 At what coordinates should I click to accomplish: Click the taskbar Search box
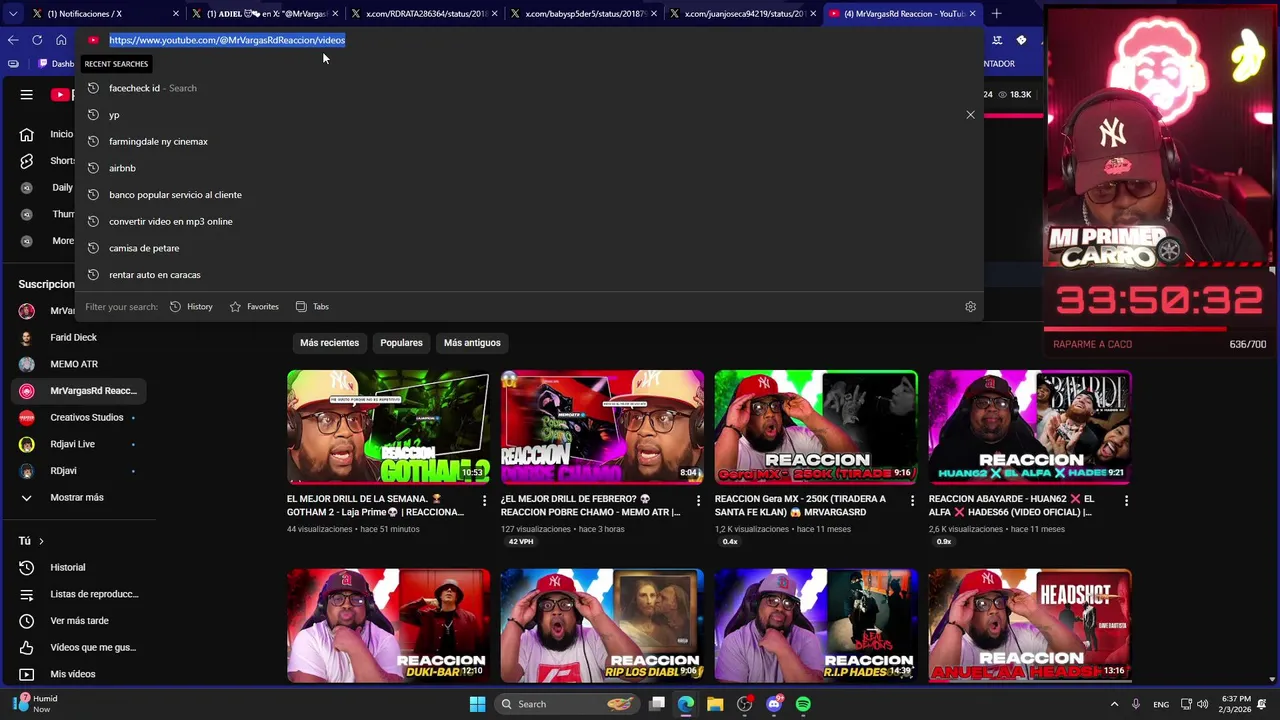click(x=567, y=704)
